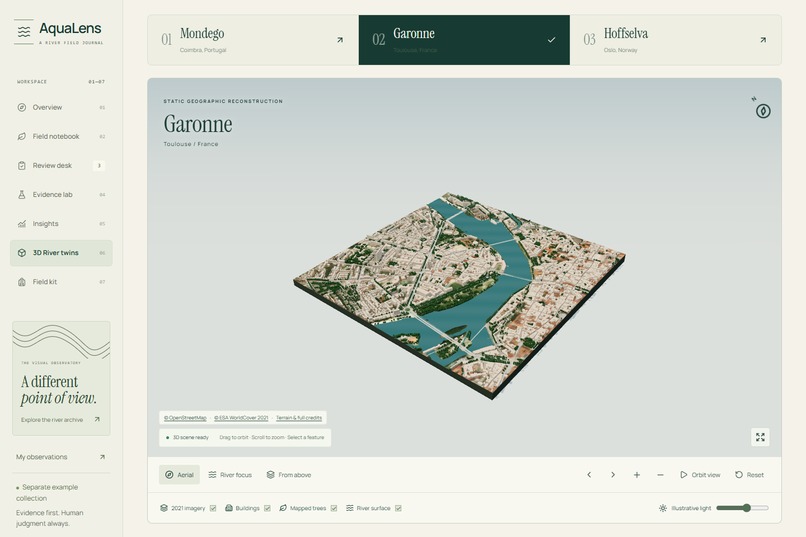Toggle the Buildings layer checkbox
806x537 pixels.
click(267, 508)
